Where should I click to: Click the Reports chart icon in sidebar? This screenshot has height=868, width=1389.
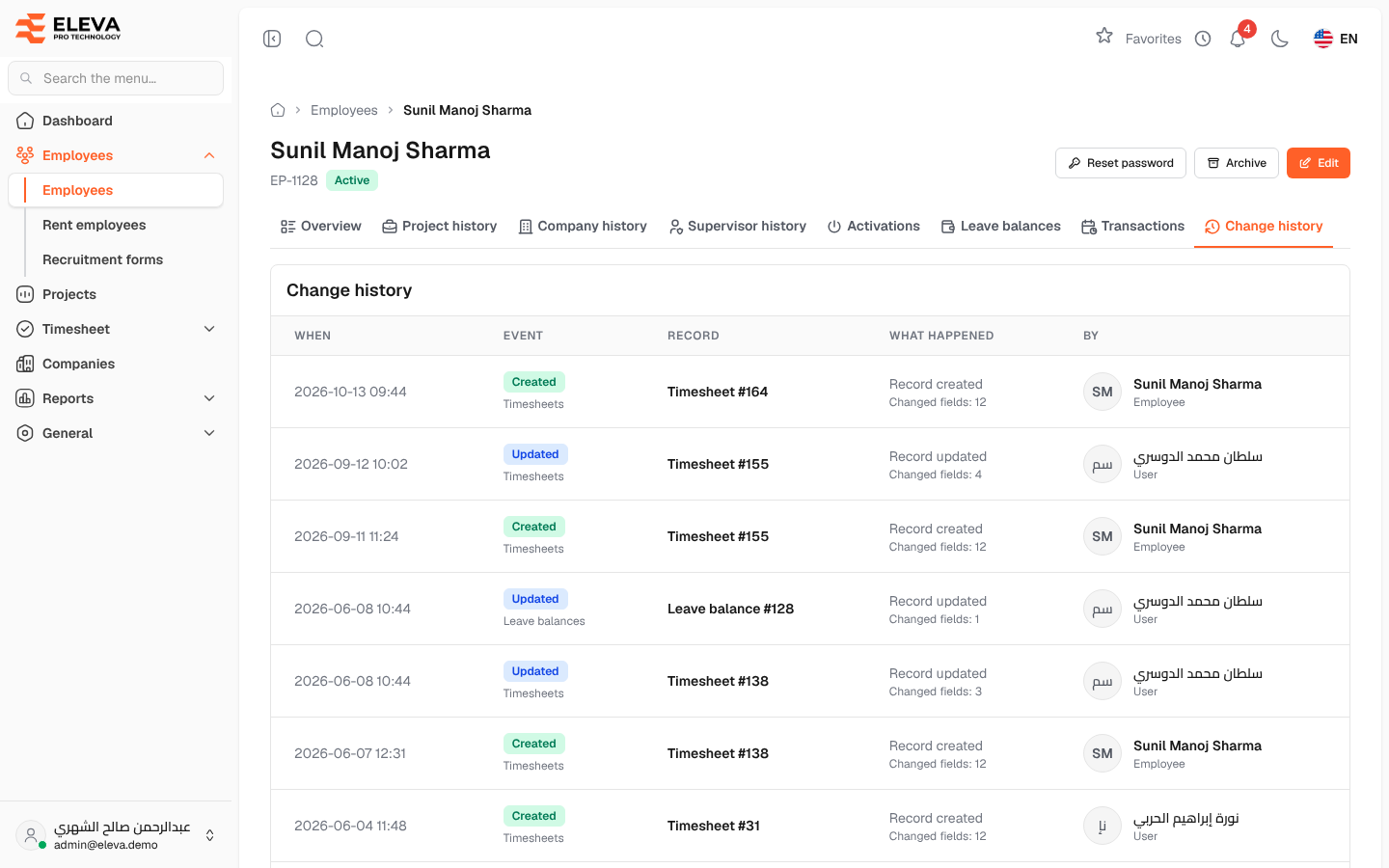tap(25, 398)
